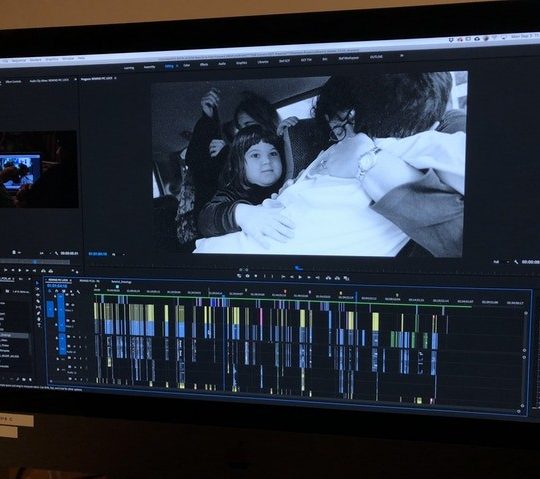The image size is (540, 479).
Task: Open the Editing workspace options menu
Action: pos(177,66)
